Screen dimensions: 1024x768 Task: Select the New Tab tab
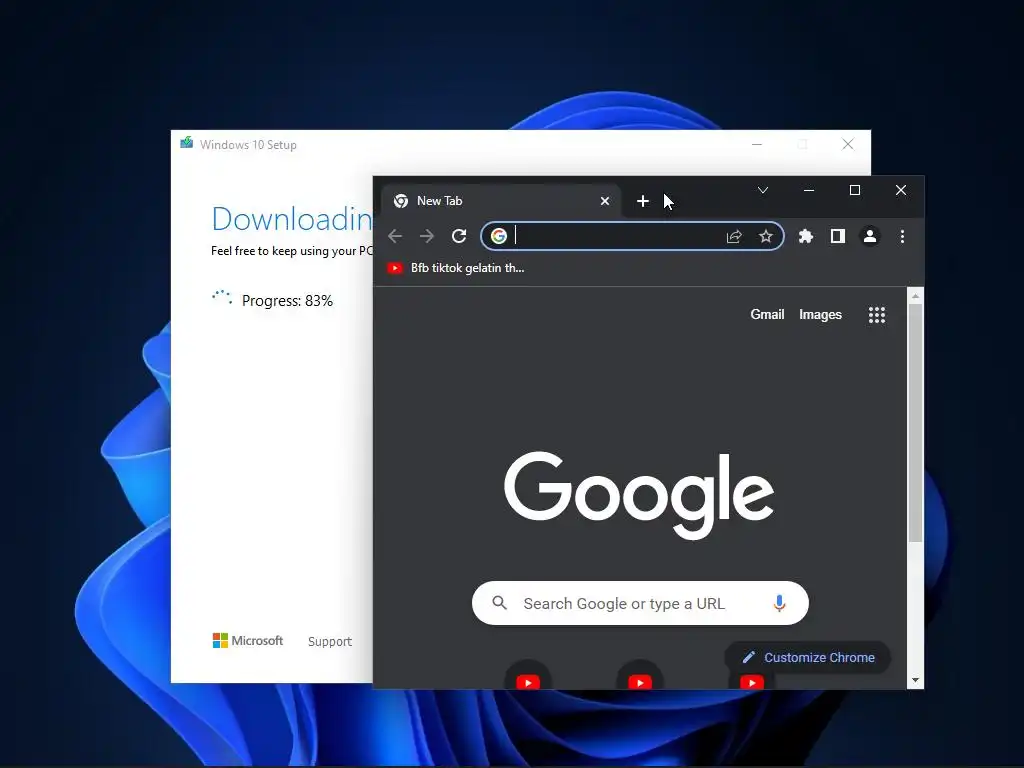click(500, 201)
